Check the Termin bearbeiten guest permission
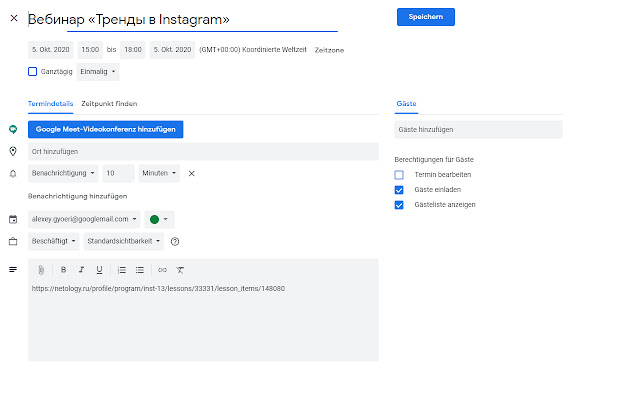Screen dimensions: 640x400 point(399,175)
